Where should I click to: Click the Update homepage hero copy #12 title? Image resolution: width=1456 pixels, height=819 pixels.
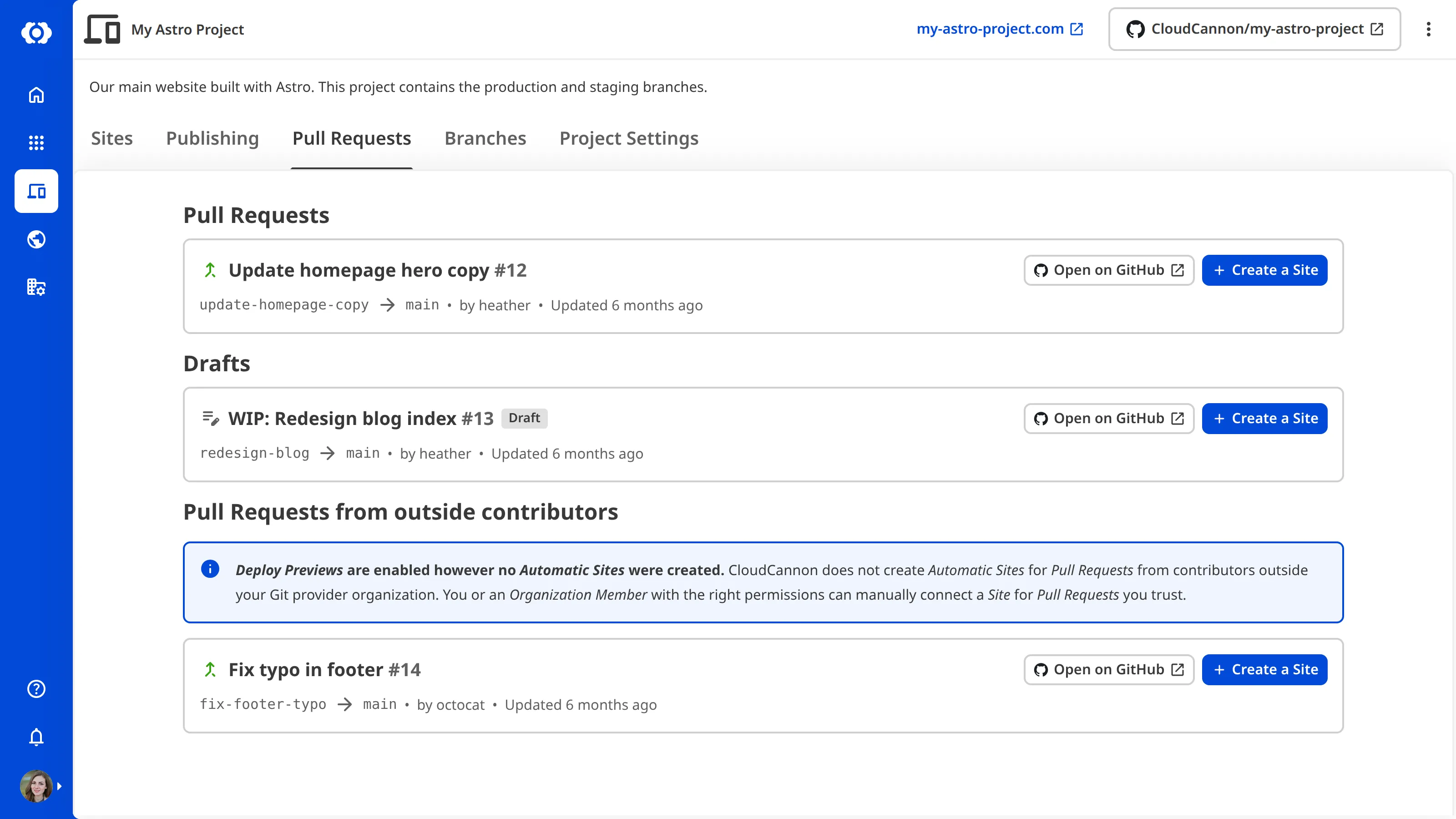378,270
